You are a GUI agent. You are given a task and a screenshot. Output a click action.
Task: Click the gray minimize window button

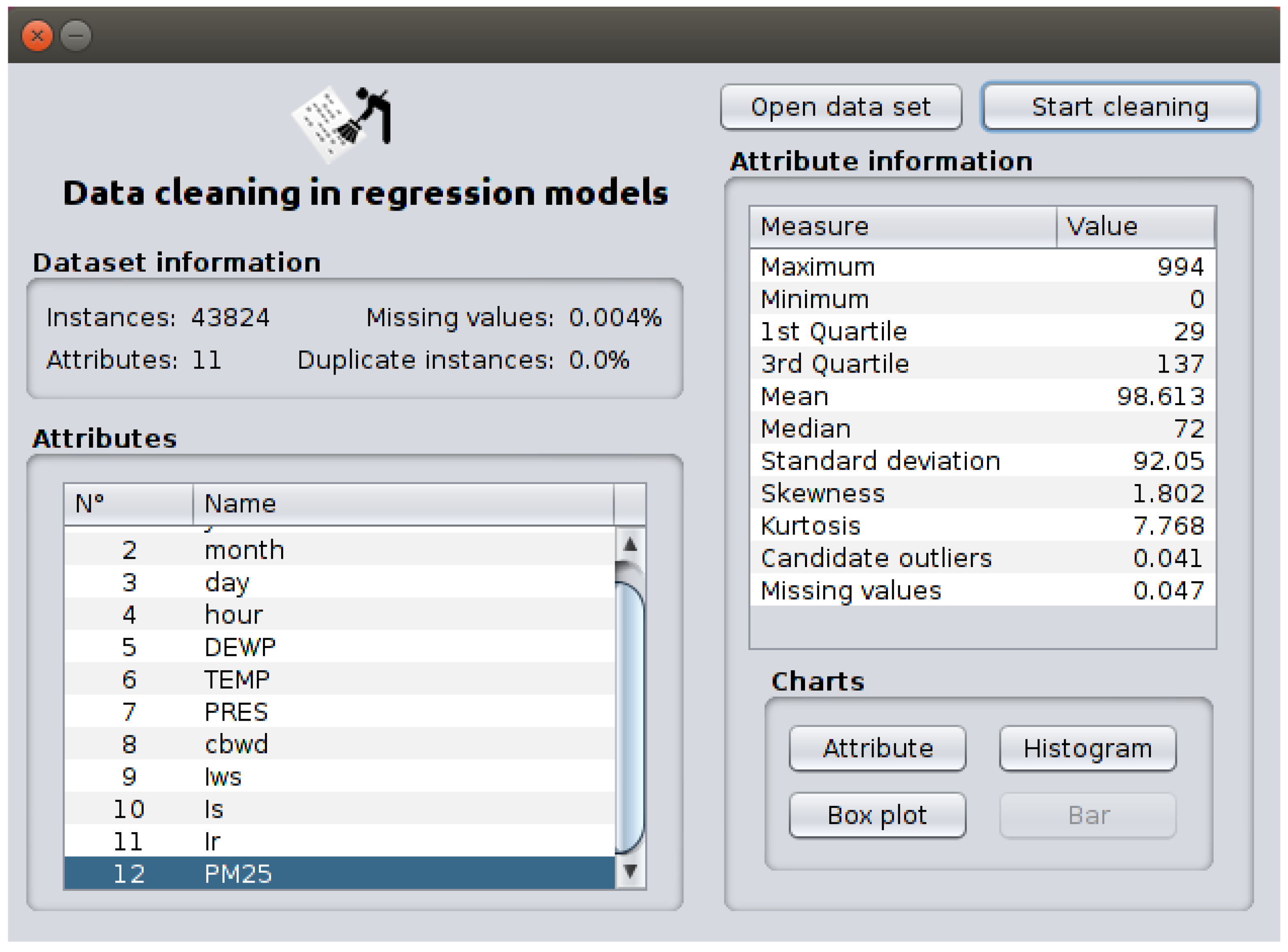pyautogui.click(x=76, y=36)
